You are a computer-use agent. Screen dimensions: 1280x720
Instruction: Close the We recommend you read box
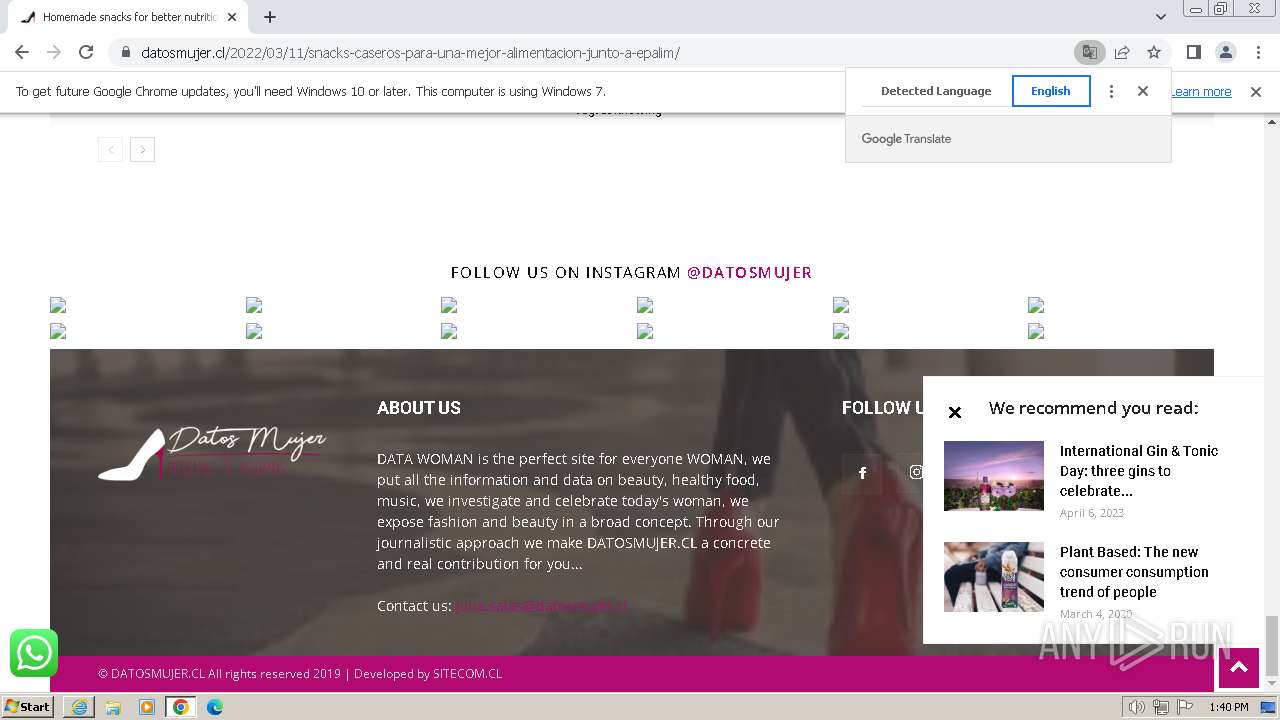click(955, 412)
